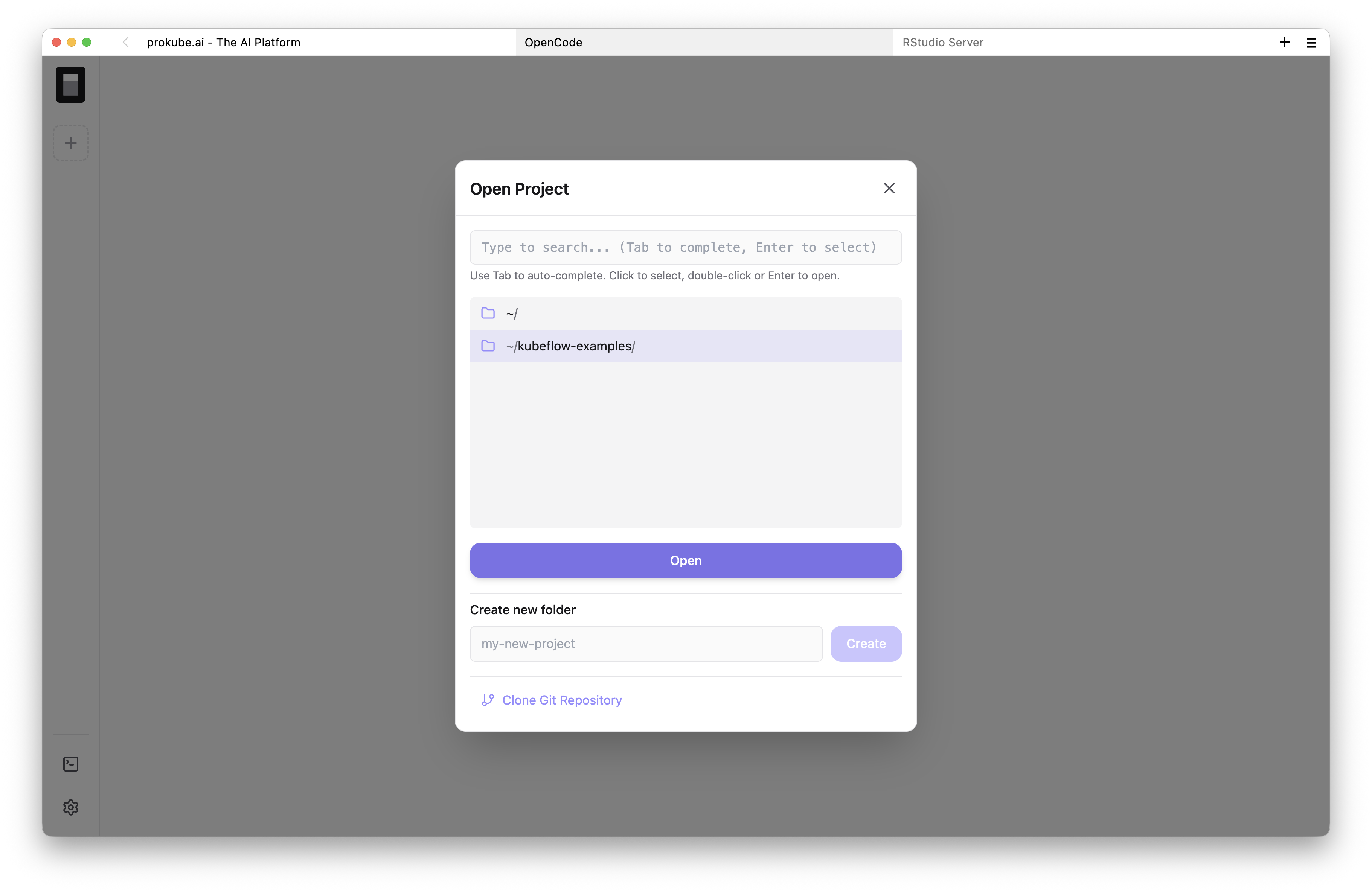
Task: Focus the my-new-project folder name field
Action: (x=646, y=644)
